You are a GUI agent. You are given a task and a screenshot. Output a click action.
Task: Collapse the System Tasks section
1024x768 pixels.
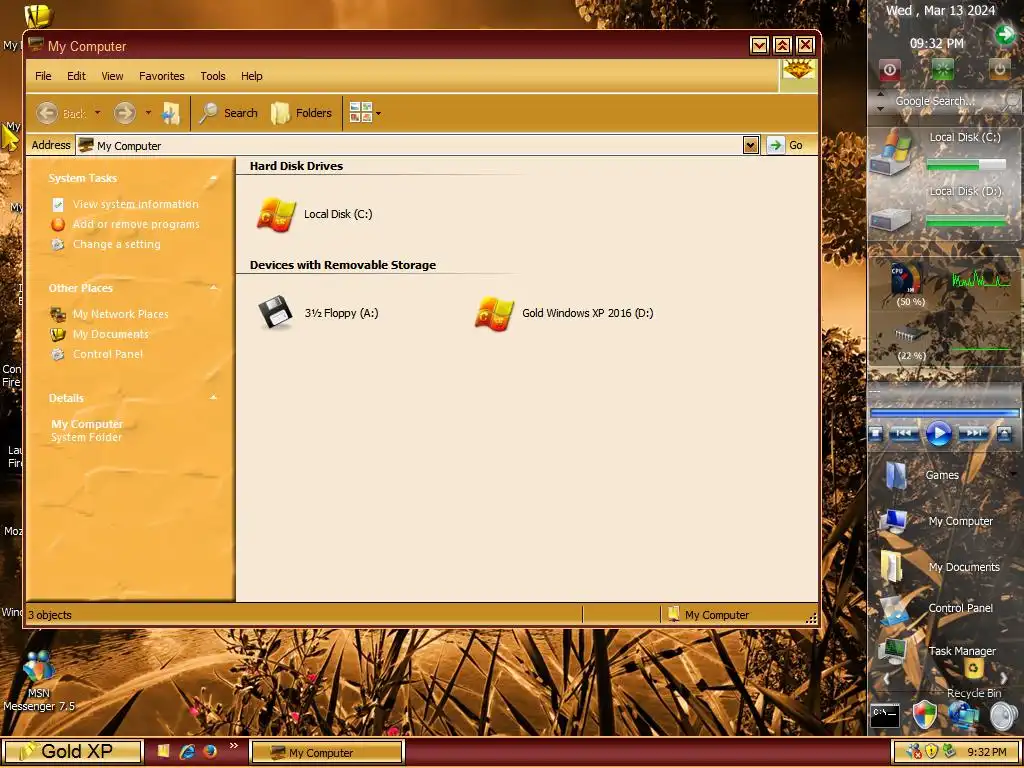click(213, 178)
